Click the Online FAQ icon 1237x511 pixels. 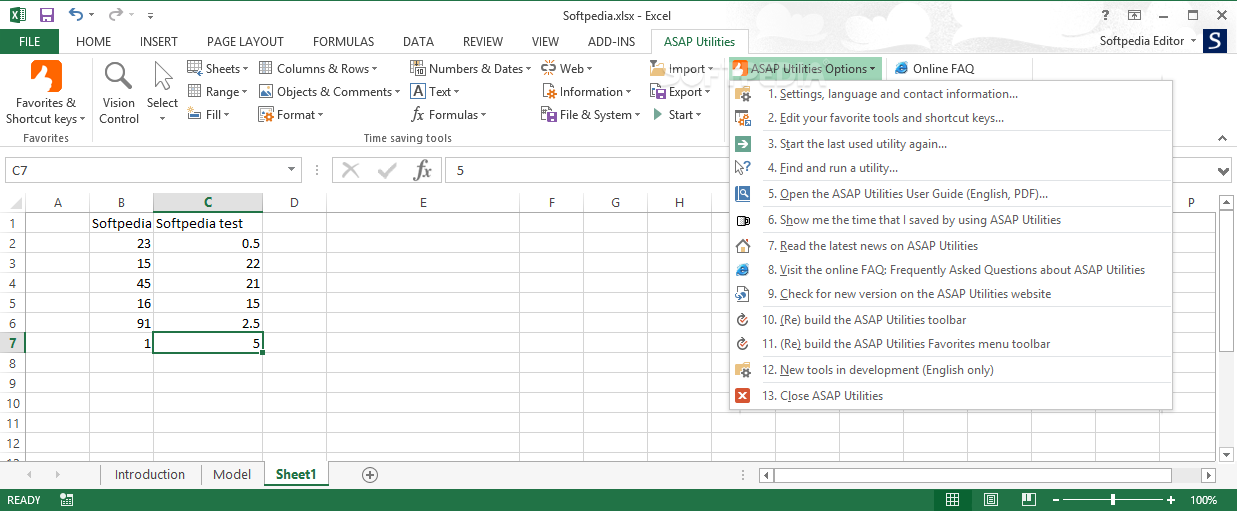902,69
